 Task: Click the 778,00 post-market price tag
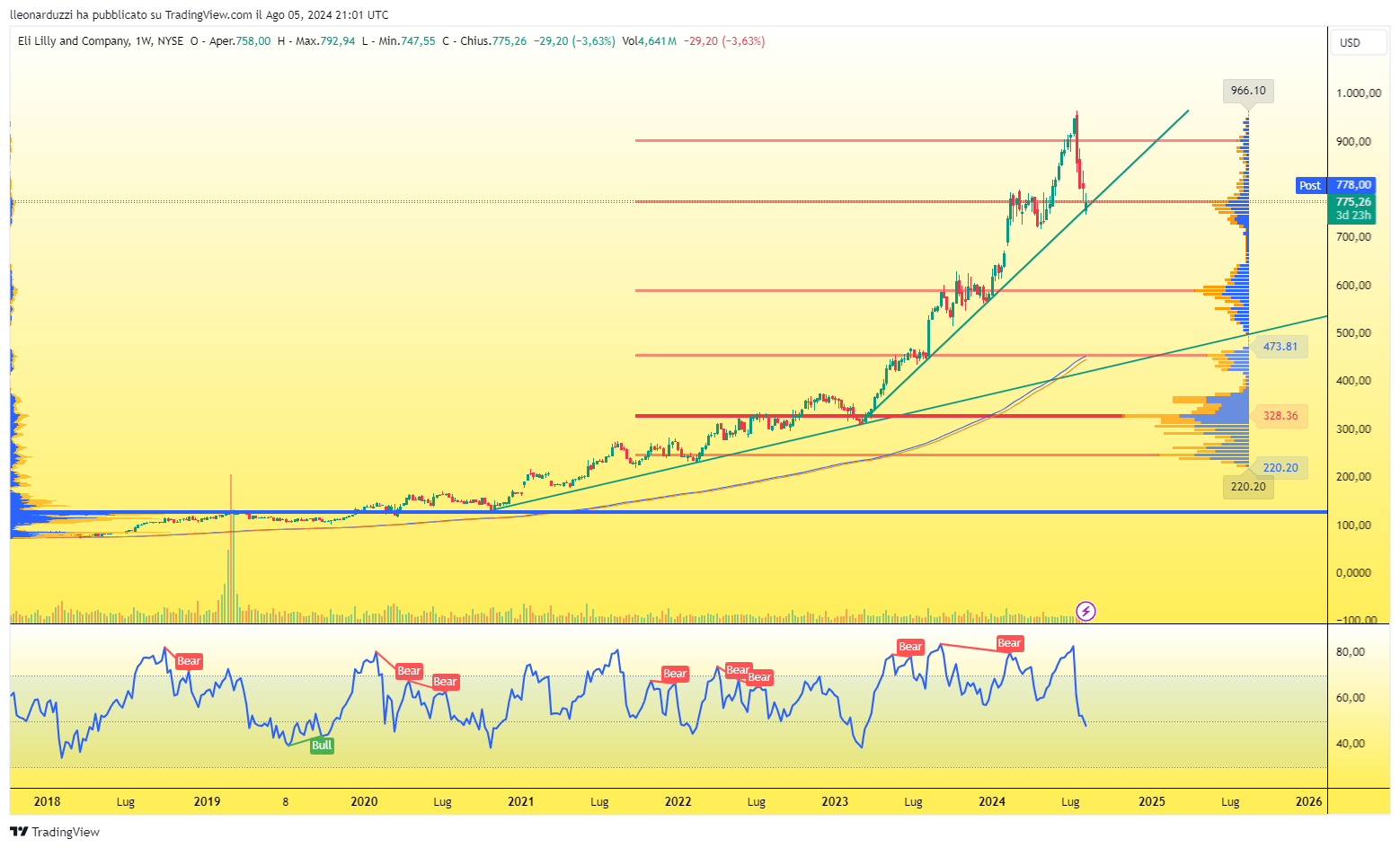pos(1353,185)
